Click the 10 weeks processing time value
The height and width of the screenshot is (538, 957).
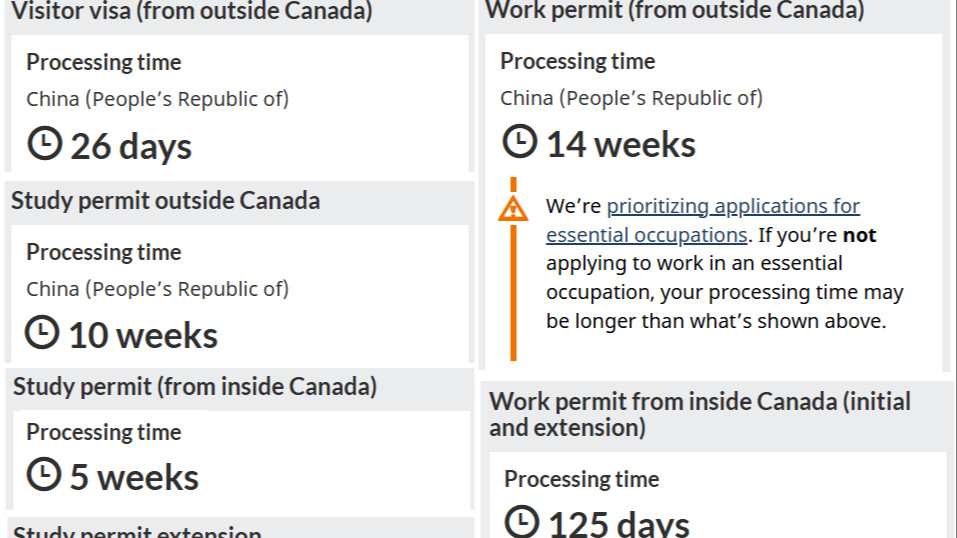[143, 336]
